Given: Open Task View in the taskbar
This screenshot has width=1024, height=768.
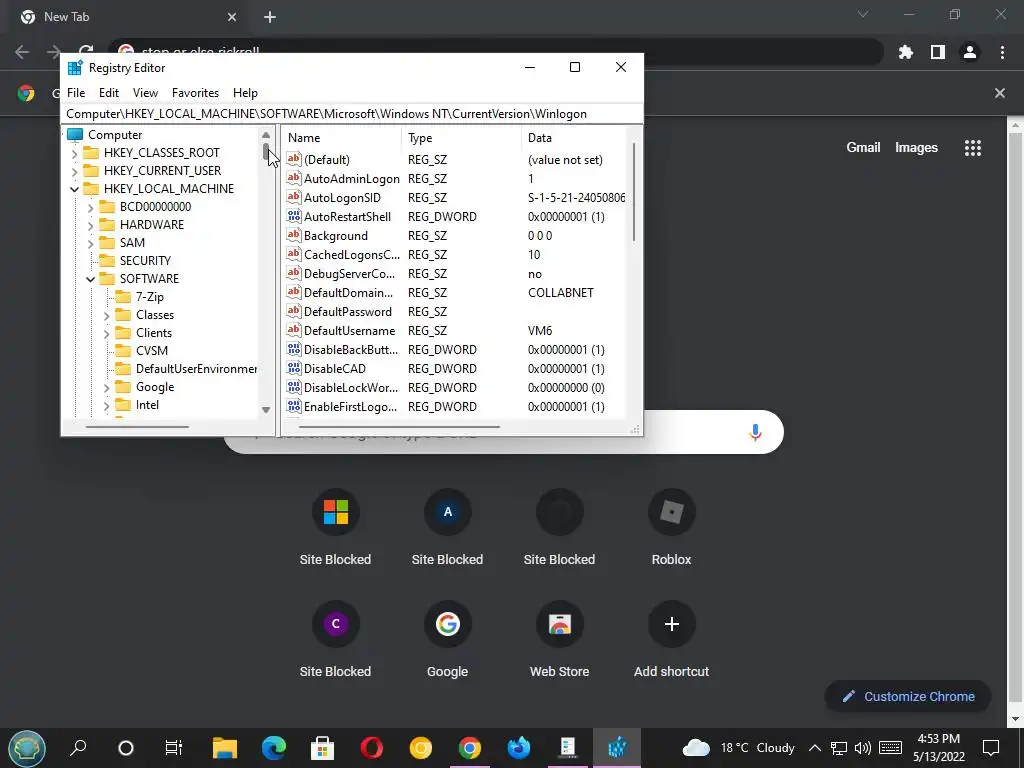Looking at the screenshot, I should (174, 748).
